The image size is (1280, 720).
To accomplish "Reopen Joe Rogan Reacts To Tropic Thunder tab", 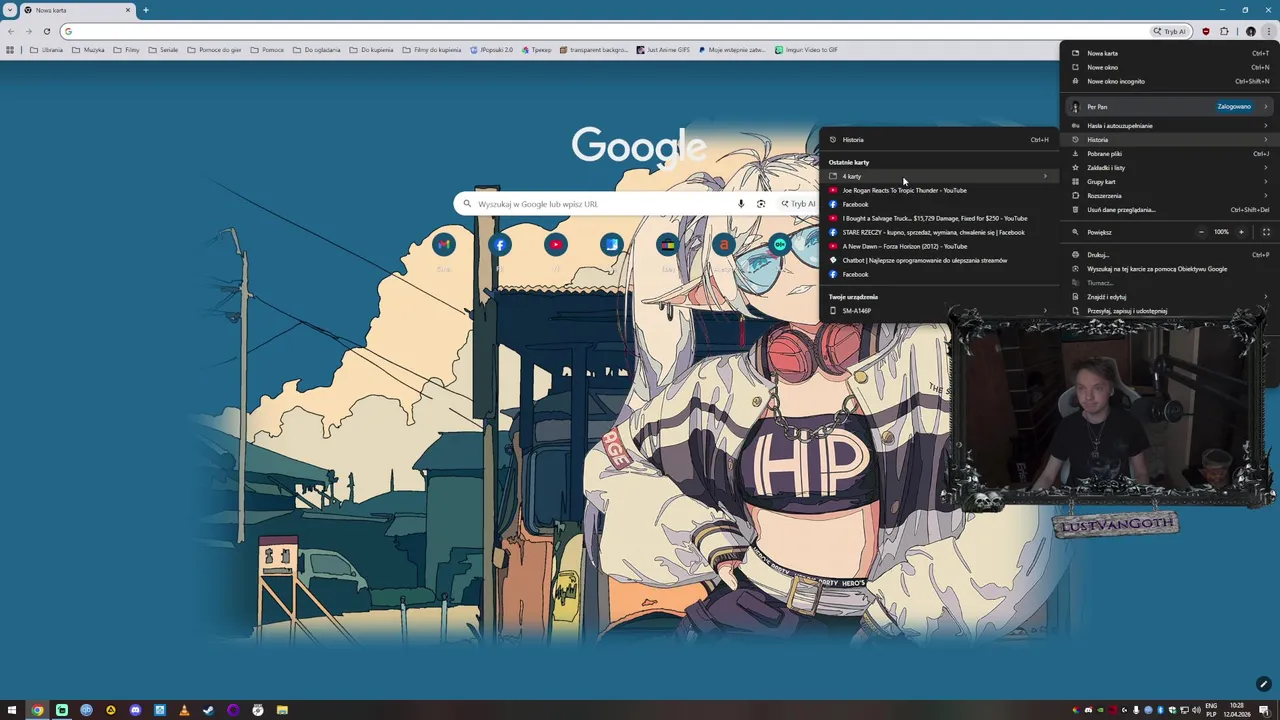I will (939, 190).
